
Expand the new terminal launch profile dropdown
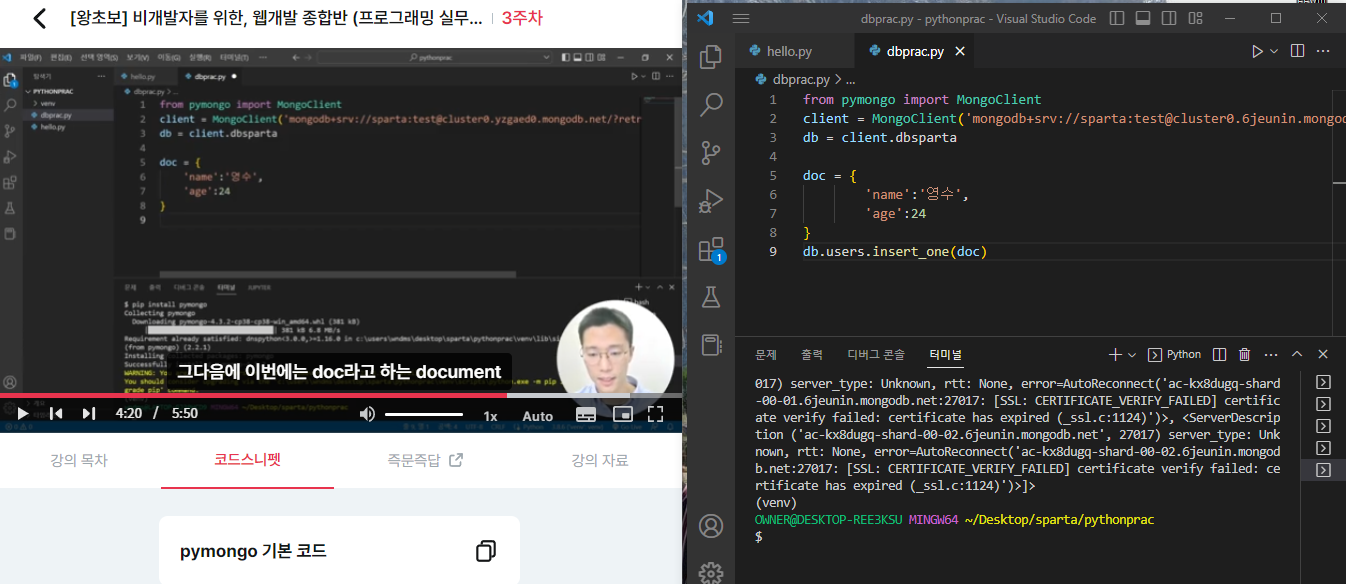coord(1132,354)
